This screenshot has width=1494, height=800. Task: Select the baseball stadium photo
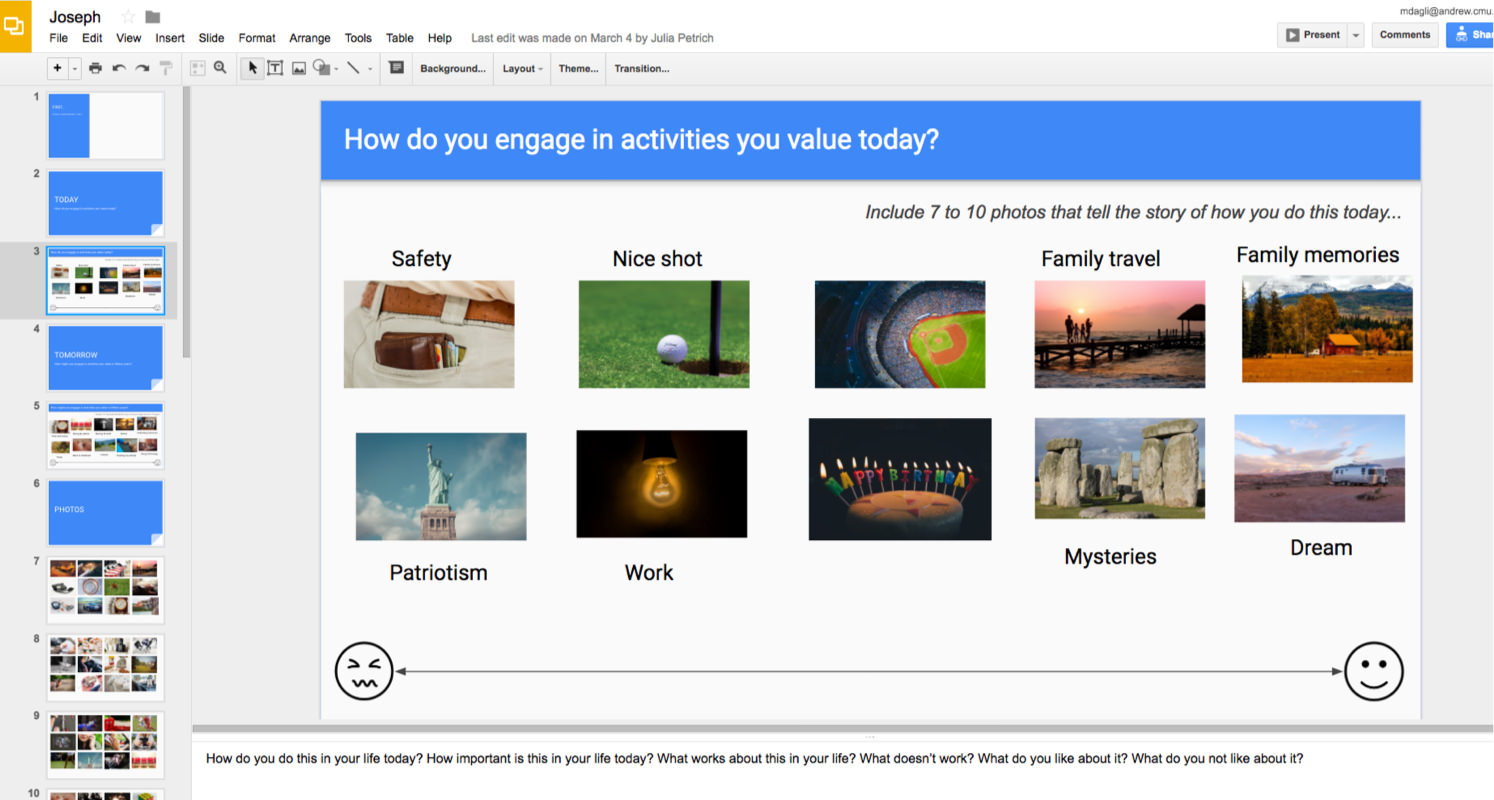[900, 334]
